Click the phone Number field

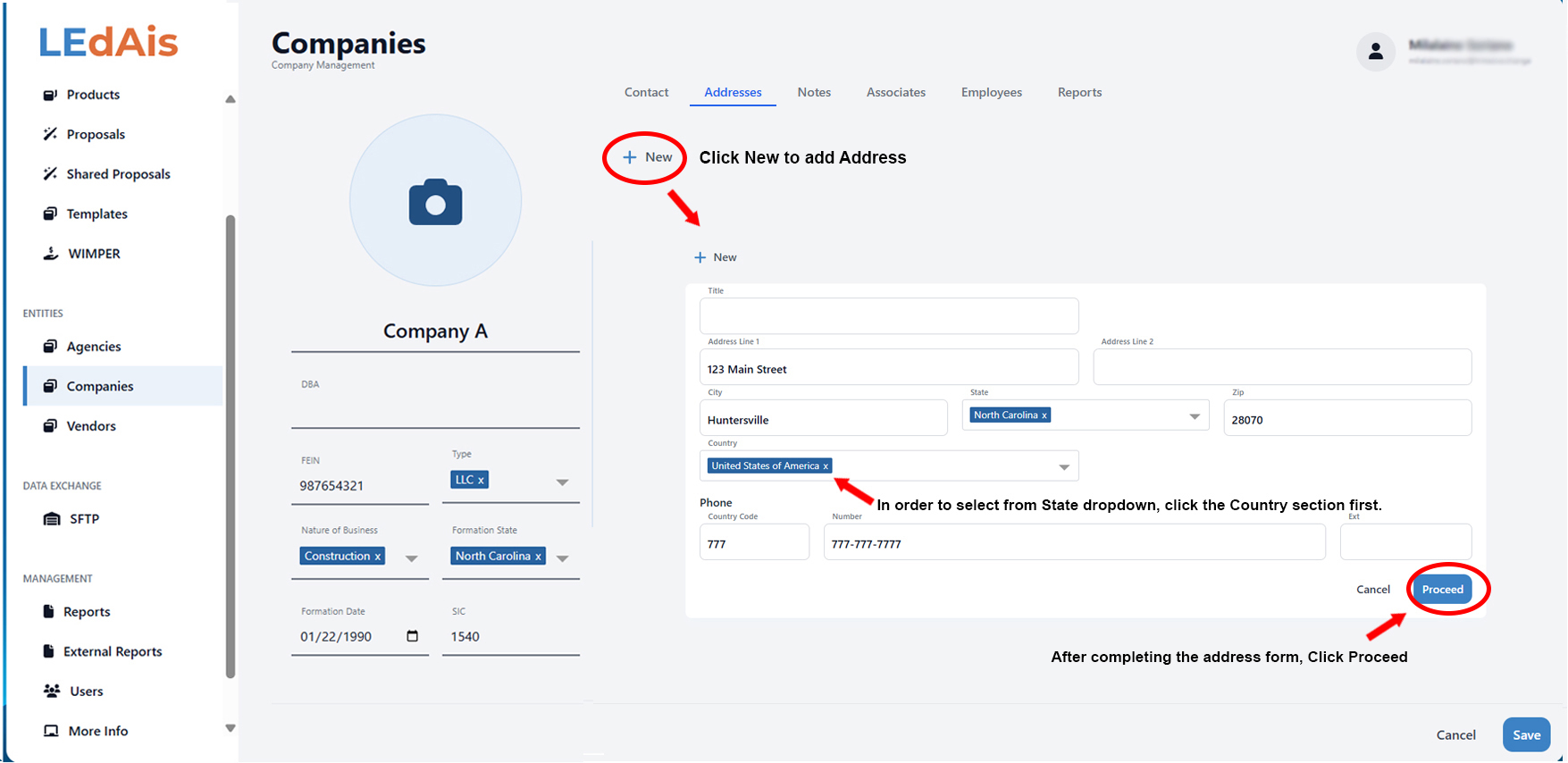[x=1074, y=542]
